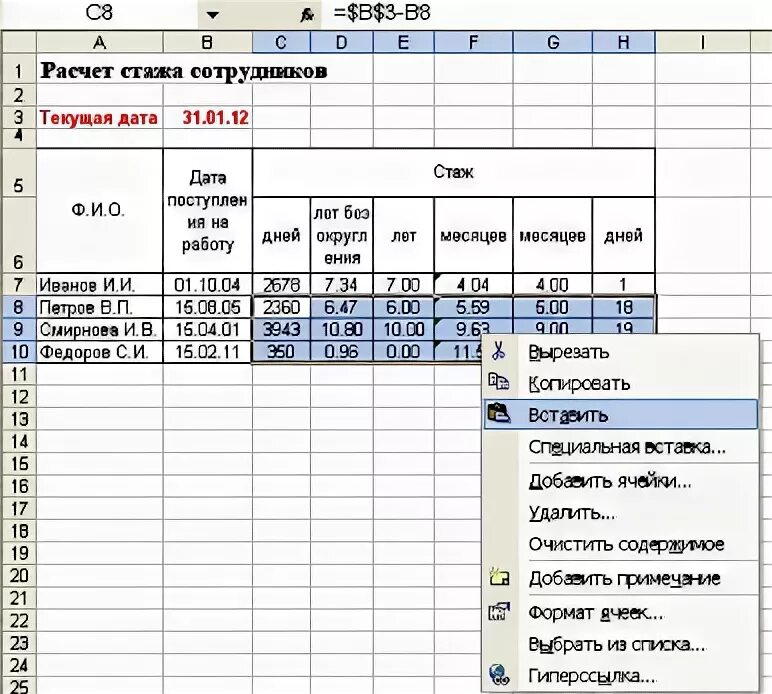Select row 3 header
Viewport: 772px width, 694px height.
point(19,117)
